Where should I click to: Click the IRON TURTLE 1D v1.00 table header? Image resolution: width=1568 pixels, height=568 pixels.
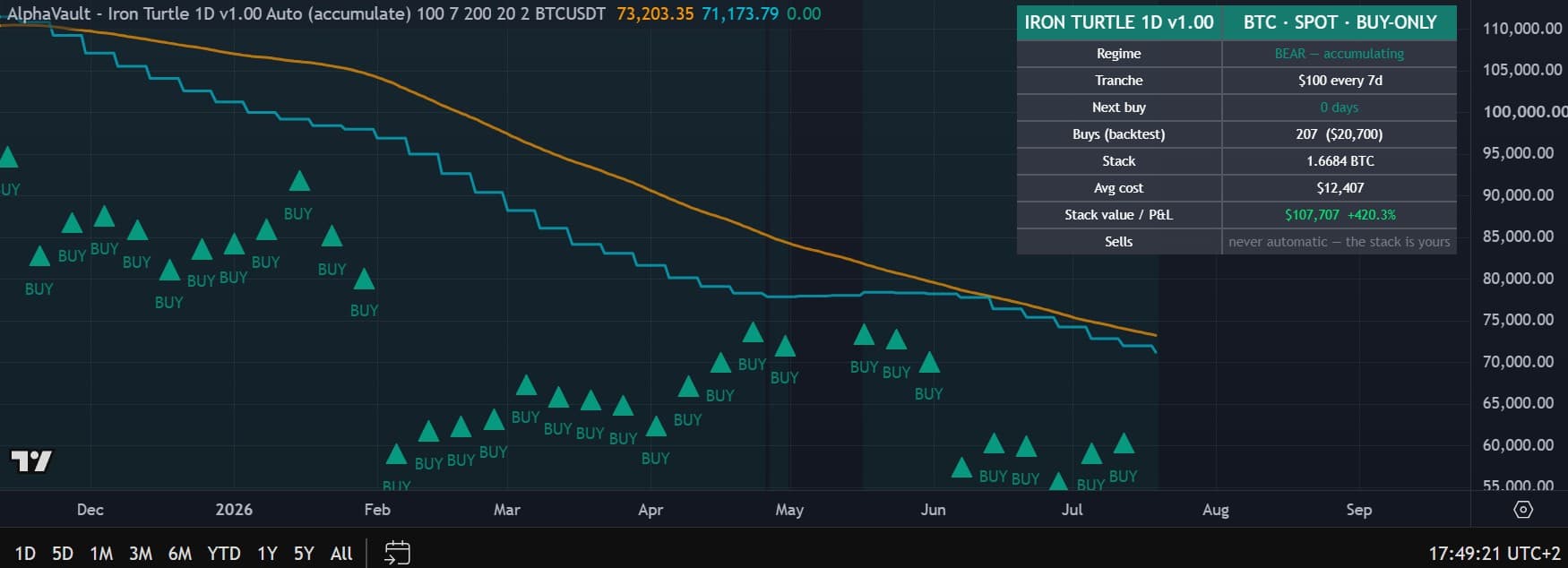pyautogui.click(x=1119, y=22)
